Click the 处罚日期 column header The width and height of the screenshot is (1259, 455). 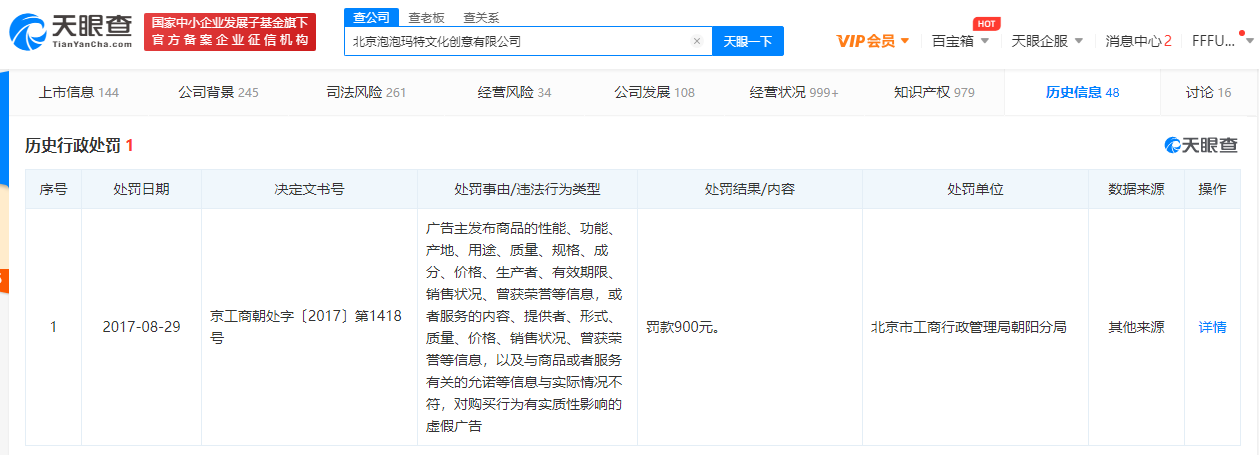click(141, 189)
